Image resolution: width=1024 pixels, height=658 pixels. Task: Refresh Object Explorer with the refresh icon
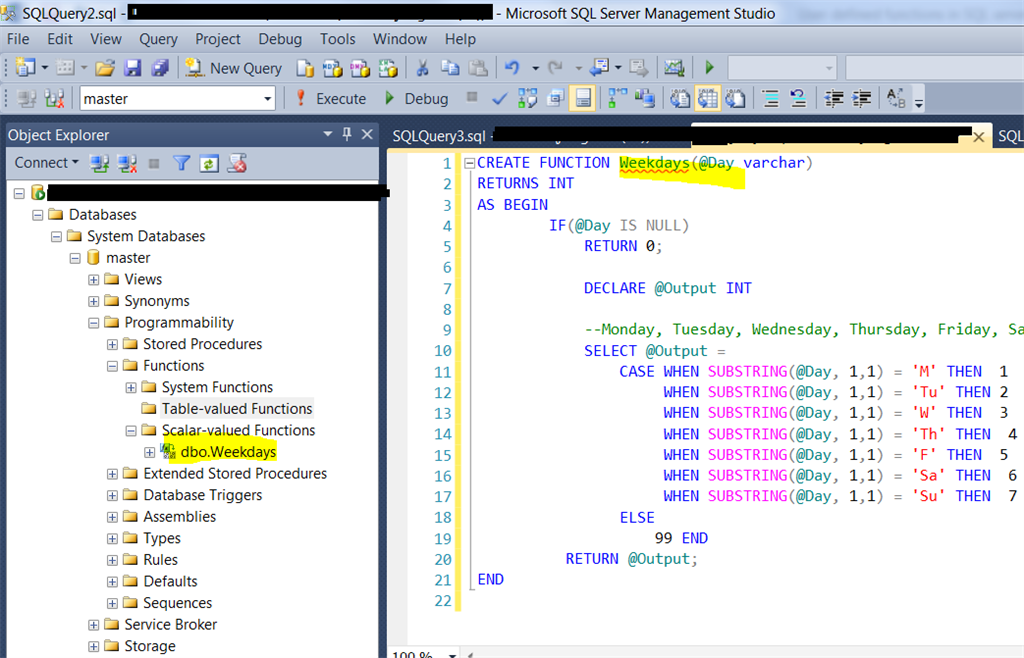(x=208, y=162)
